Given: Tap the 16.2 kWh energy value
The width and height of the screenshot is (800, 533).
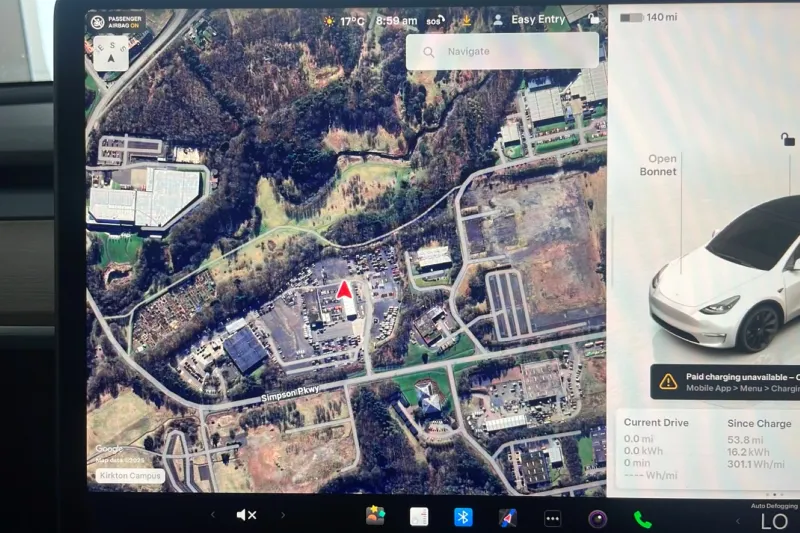Looking at the screenshot, I should pos(748,452).
